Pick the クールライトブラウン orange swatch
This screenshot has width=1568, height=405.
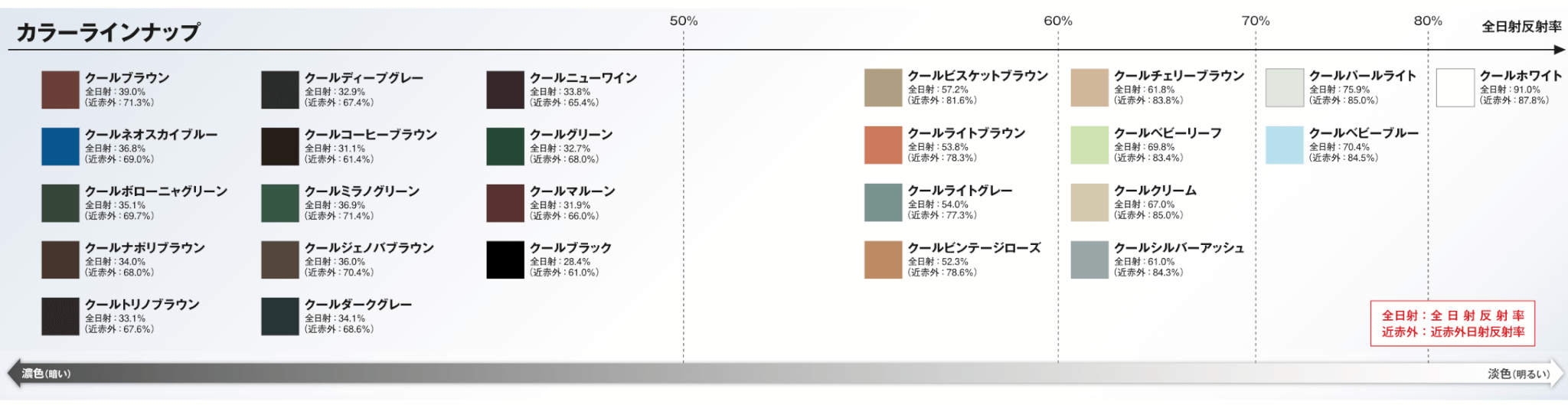pos(884,145)
